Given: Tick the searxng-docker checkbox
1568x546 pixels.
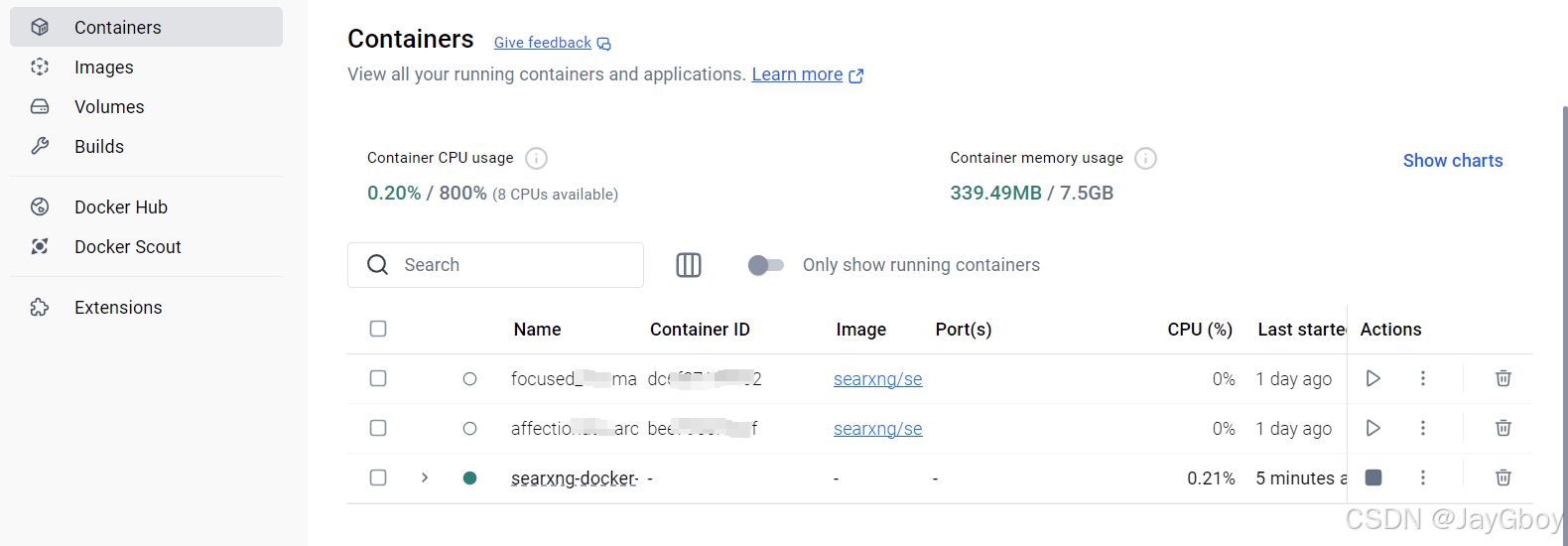Looking at the screenshot, I should point(378,478).
